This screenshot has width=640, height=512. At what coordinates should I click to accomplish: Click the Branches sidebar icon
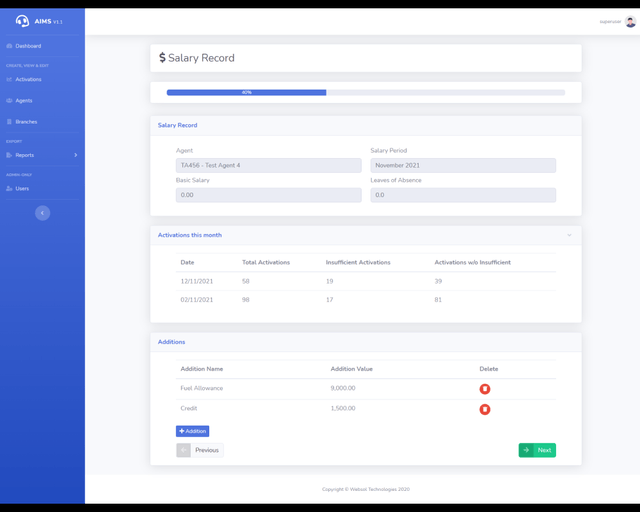9,122
